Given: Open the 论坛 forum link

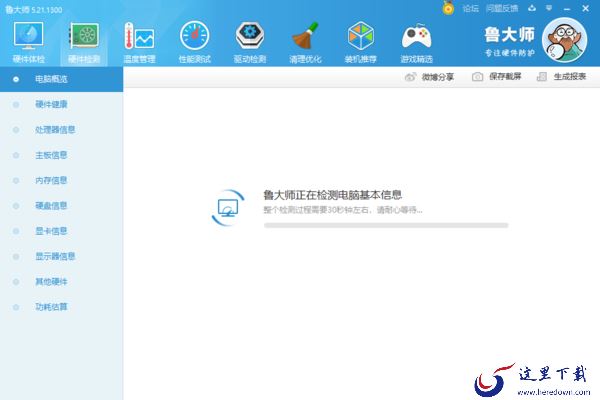Looking at the screenshot, I should 470,8.
